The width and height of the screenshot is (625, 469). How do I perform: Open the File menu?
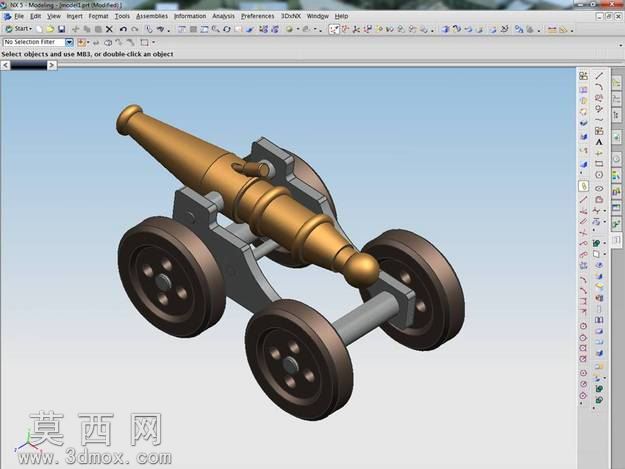pyautogui.click(x=19, y=16)
